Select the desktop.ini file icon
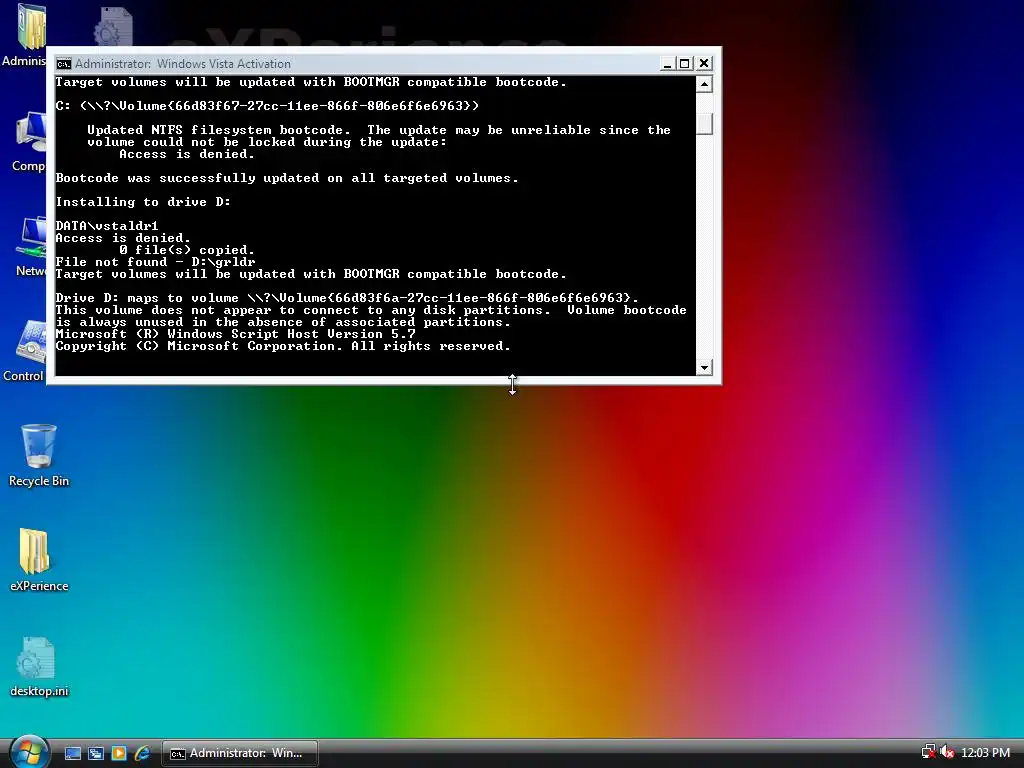Viewport: 1024px width, 768px height. click(x=39, y=667)
